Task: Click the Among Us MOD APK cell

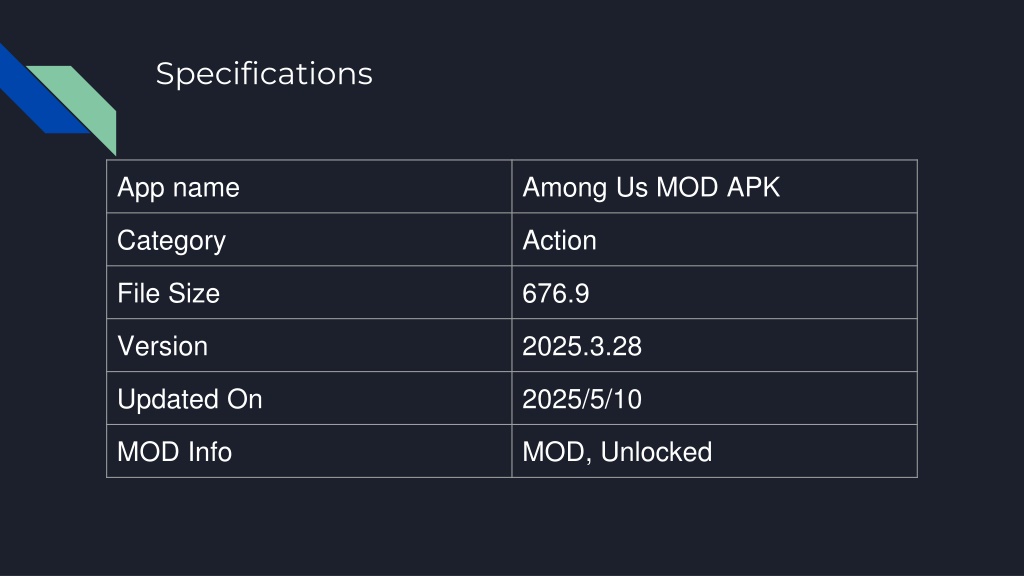Action: pos(714,187)
